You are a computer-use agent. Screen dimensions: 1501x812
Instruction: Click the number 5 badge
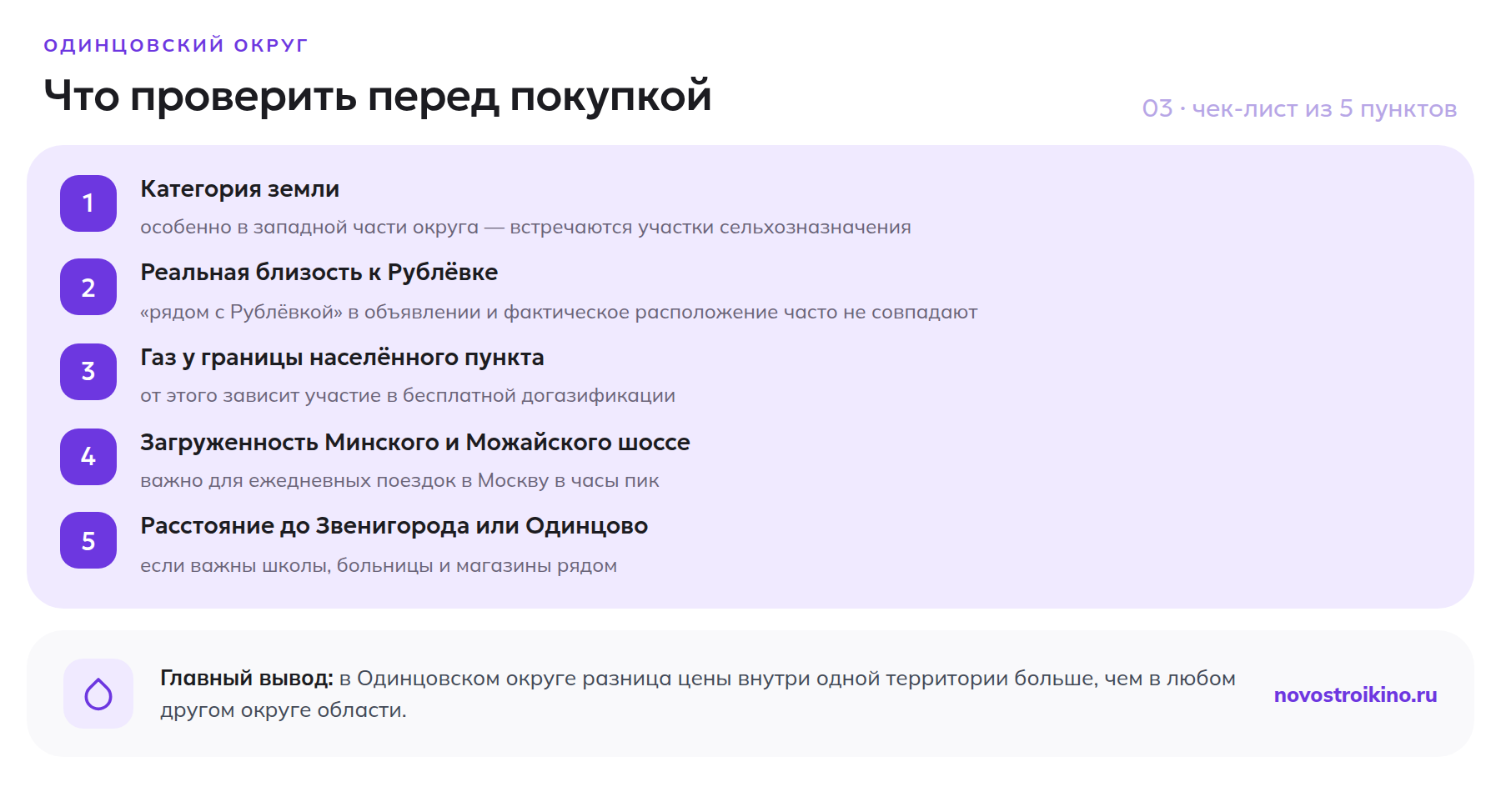(88, 540)
